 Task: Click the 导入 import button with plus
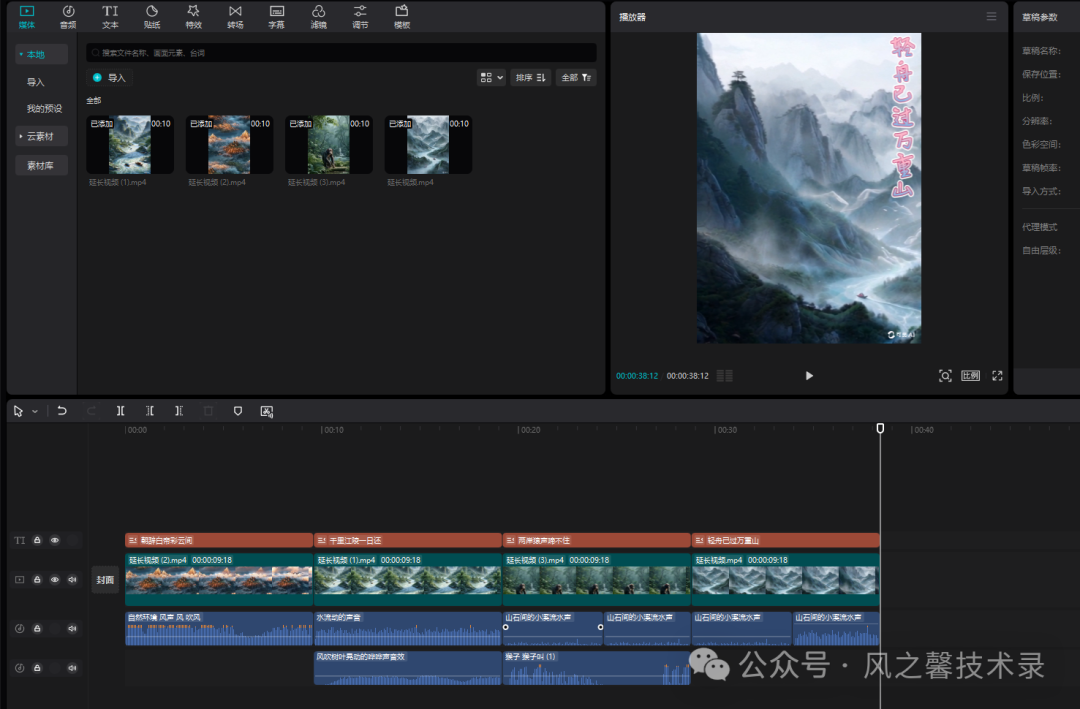tap(110, 78)
